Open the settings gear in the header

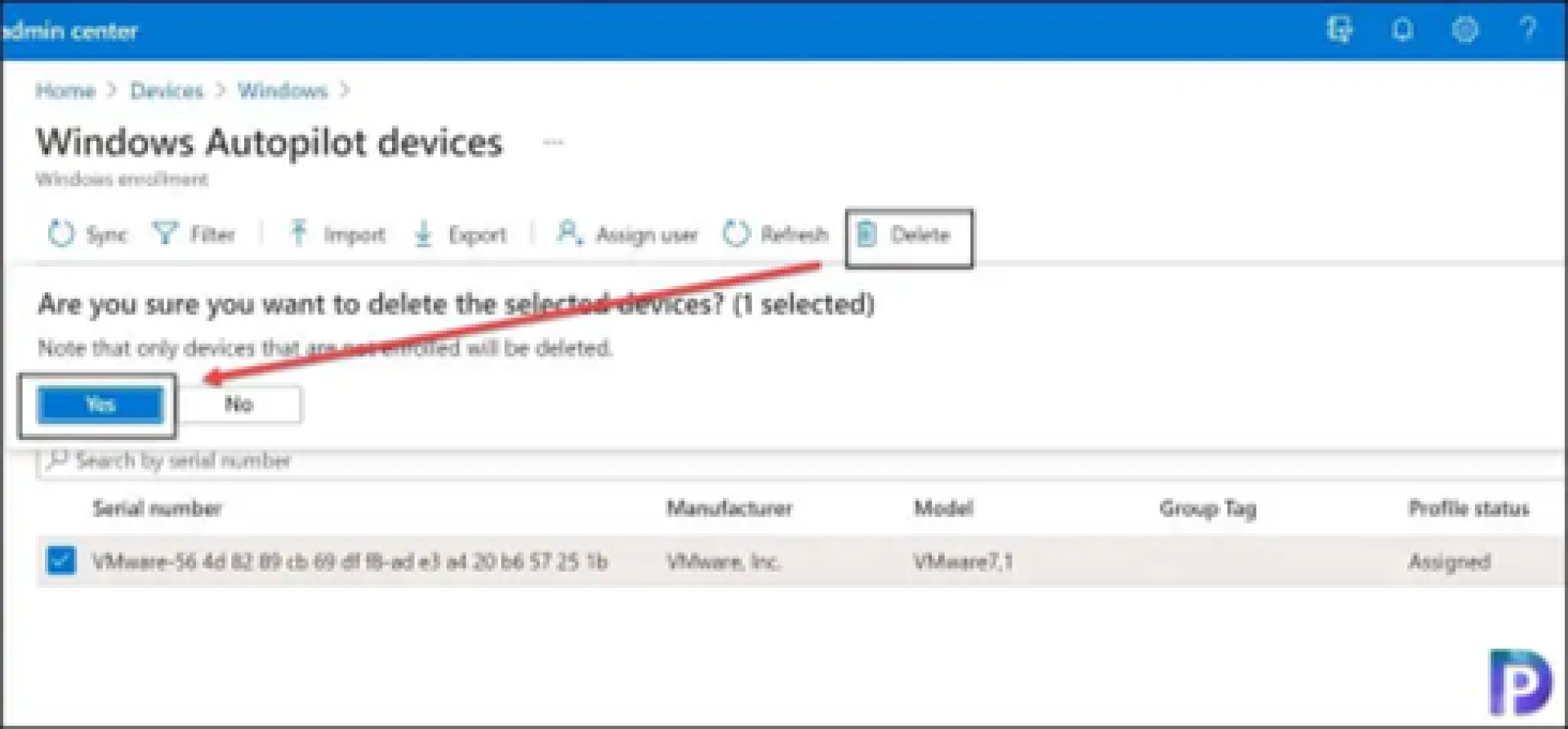[1465, 30]
